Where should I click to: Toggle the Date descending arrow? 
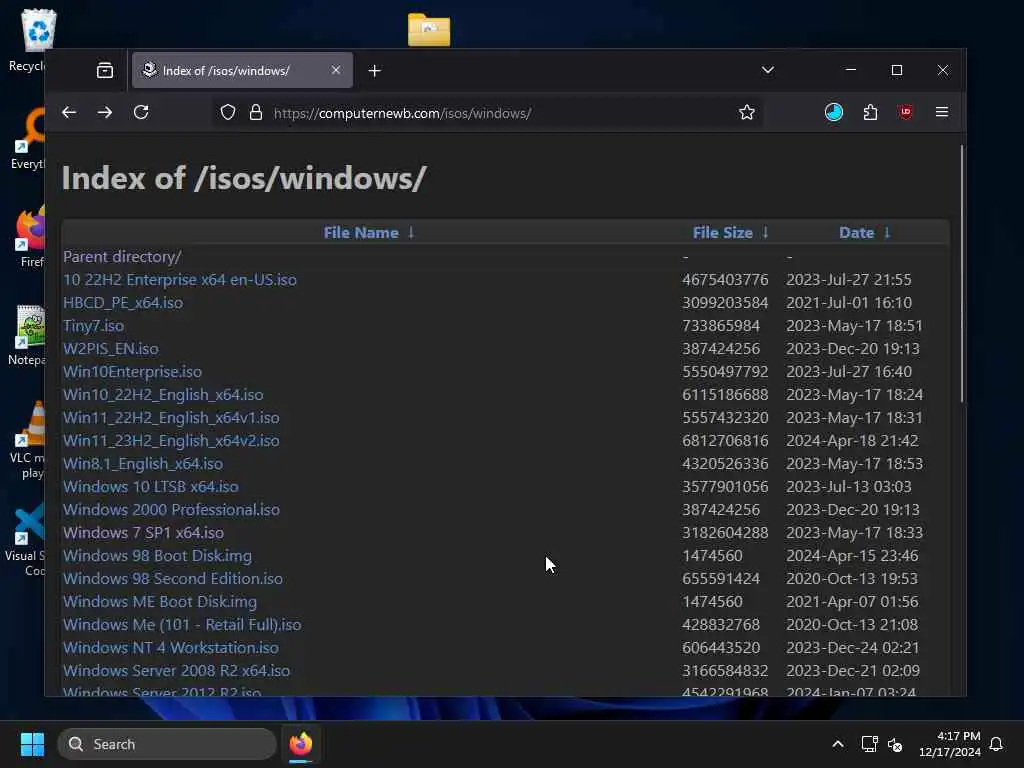tap(887, 232)
